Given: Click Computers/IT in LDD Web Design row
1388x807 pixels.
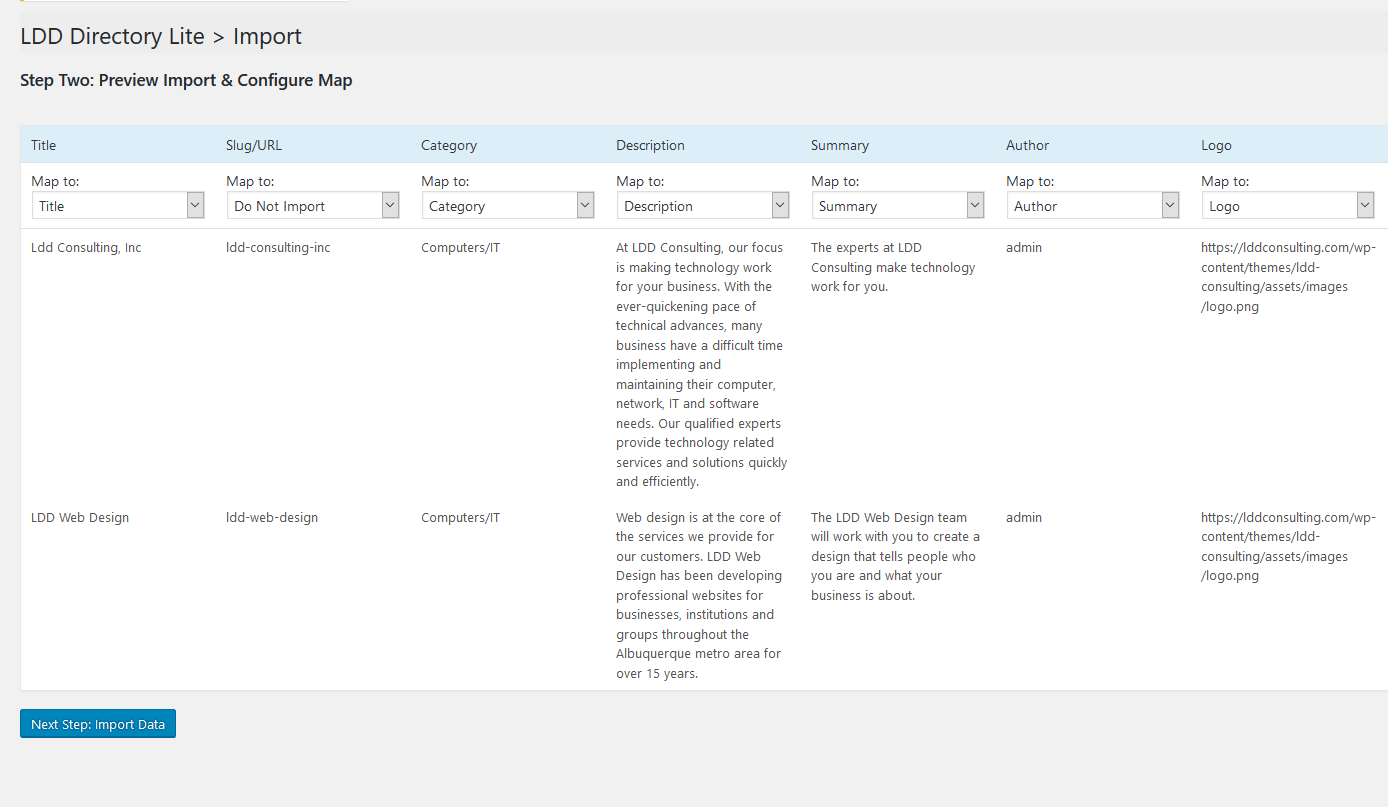Looking at the screenshot, I should coord(461,517).
